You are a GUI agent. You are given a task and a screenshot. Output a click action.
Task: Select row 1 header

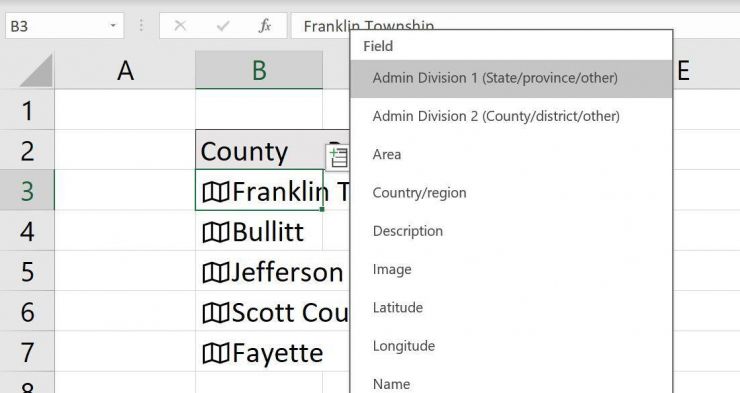click(27, 110)
